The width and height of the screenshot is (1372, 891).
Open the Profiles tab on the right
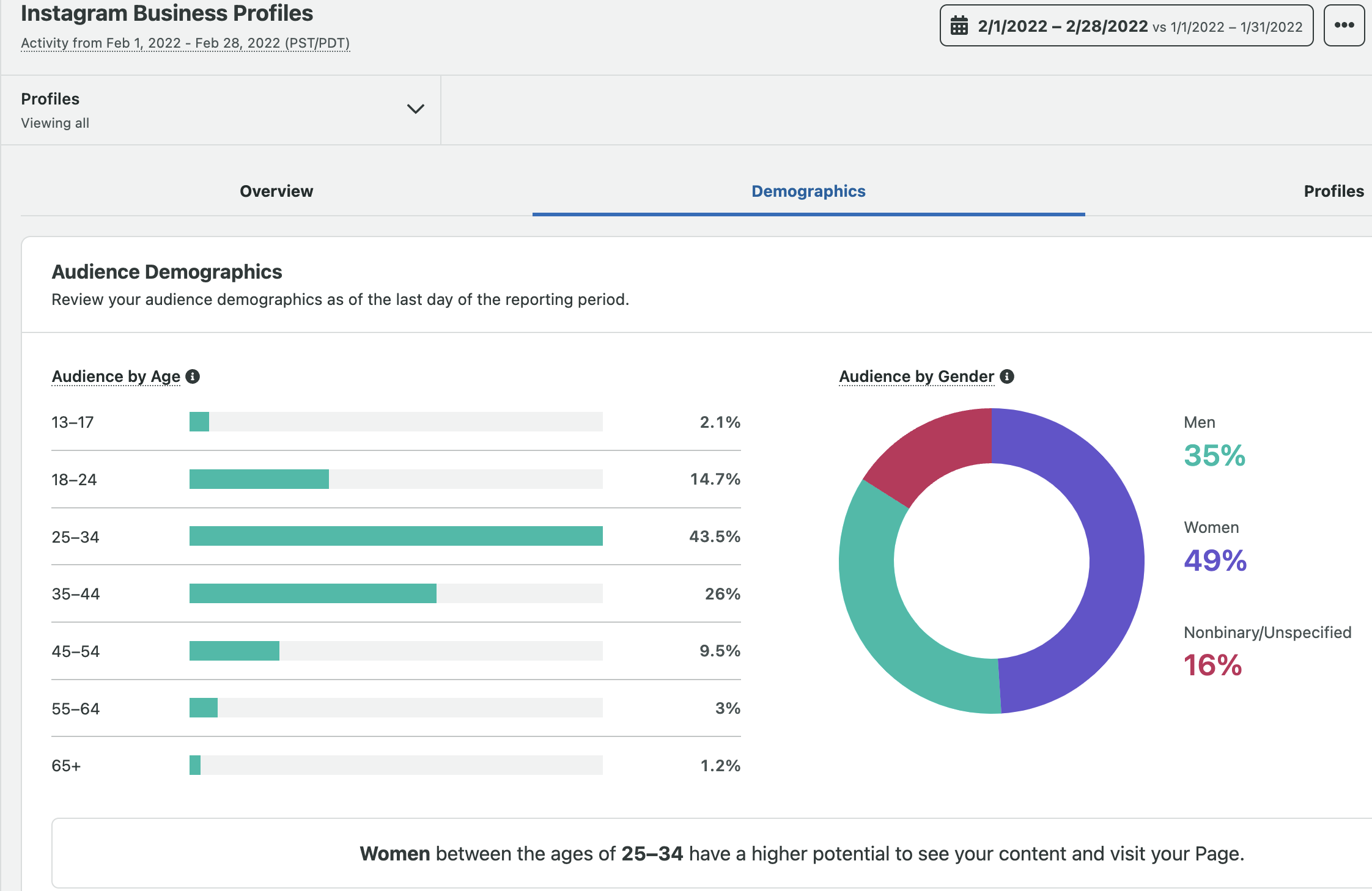1333,191
